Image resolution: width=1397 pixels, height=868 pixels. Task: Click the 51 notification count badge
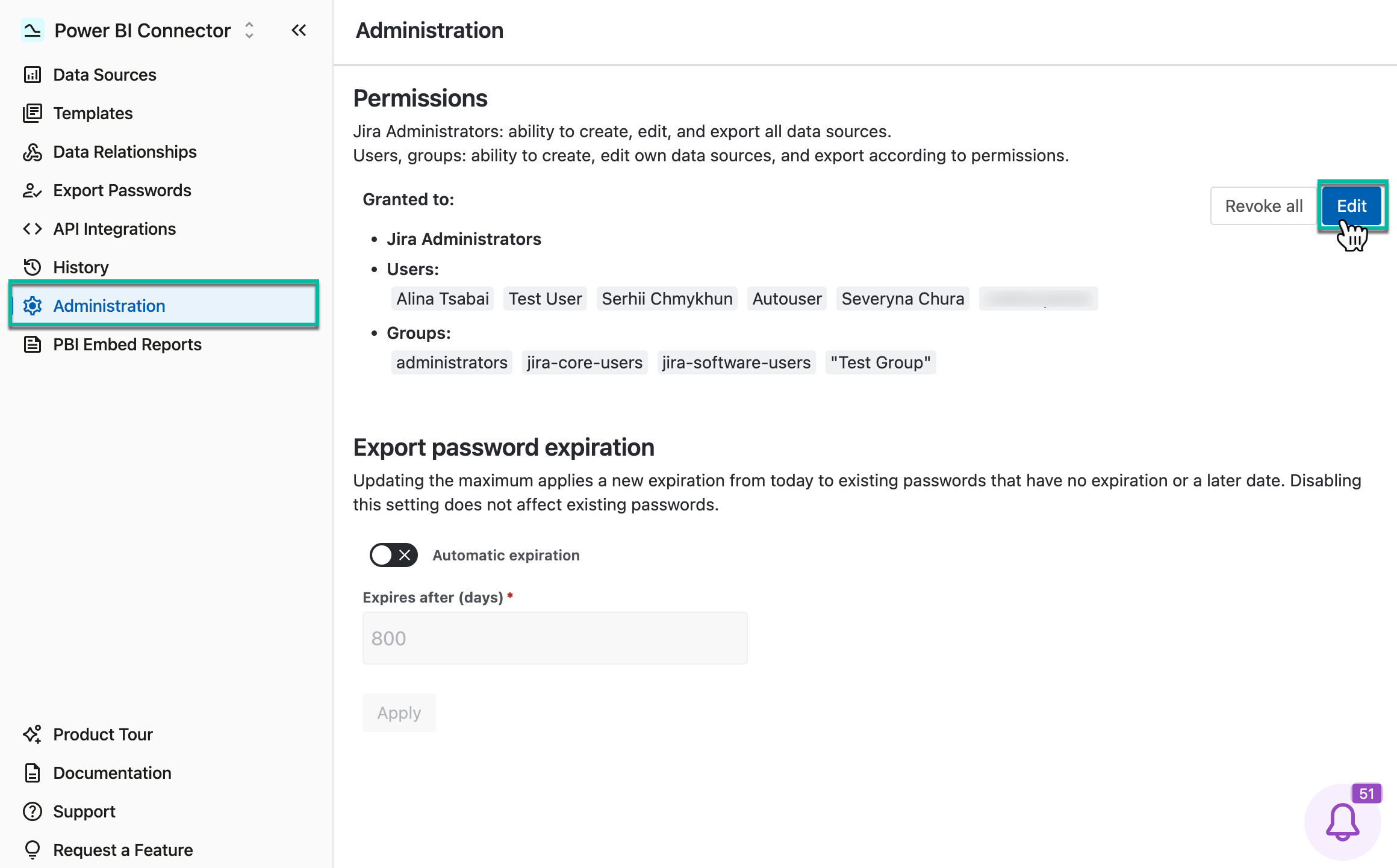click(x=1366, y=793)
